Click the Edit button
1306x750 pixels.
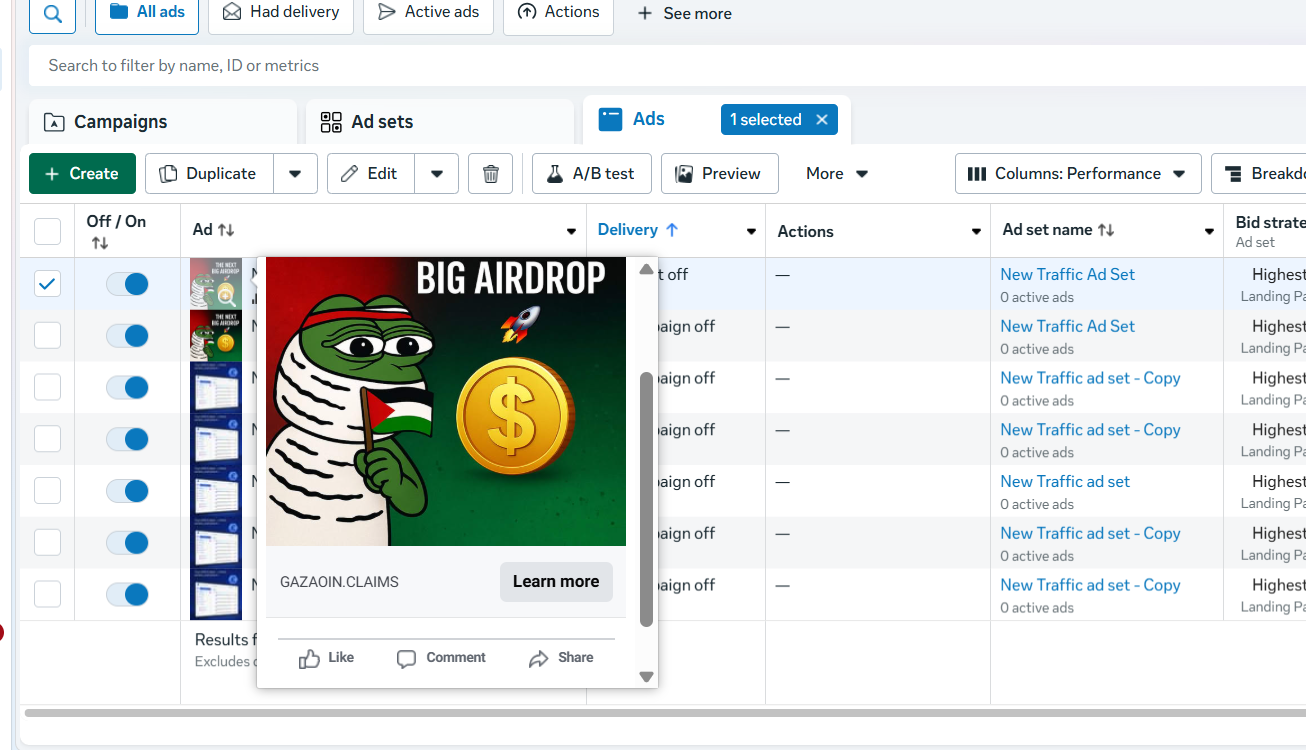pyautogui.click(x=370, y=174)
